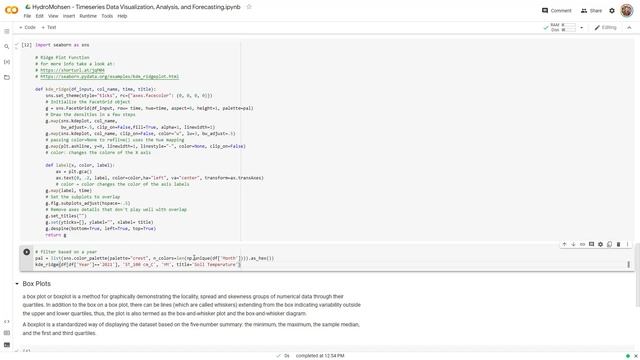Open more cell actions menu

627,244
